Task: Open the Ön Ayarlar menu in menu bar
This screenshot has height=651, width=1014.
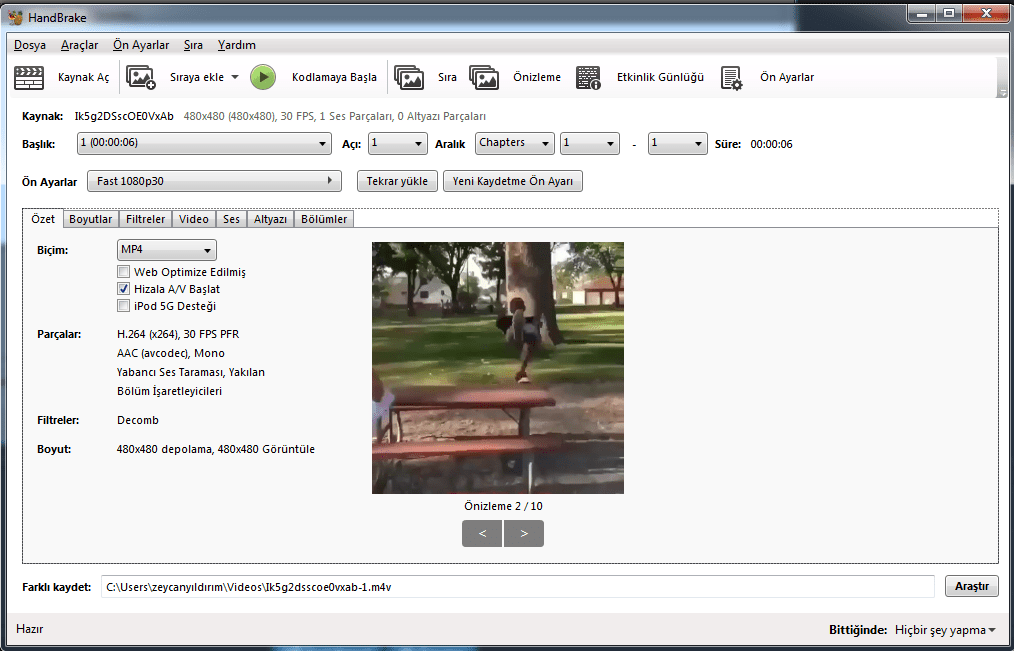Action: [x=141, y=45]
